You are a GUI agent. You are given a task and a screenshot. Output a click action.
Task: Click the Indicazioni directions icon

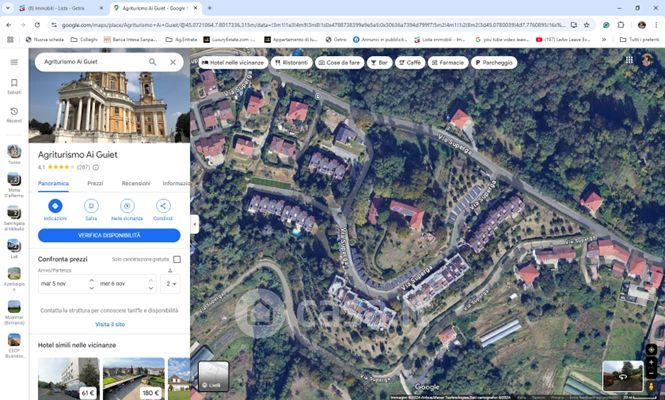tap(55, 206)
